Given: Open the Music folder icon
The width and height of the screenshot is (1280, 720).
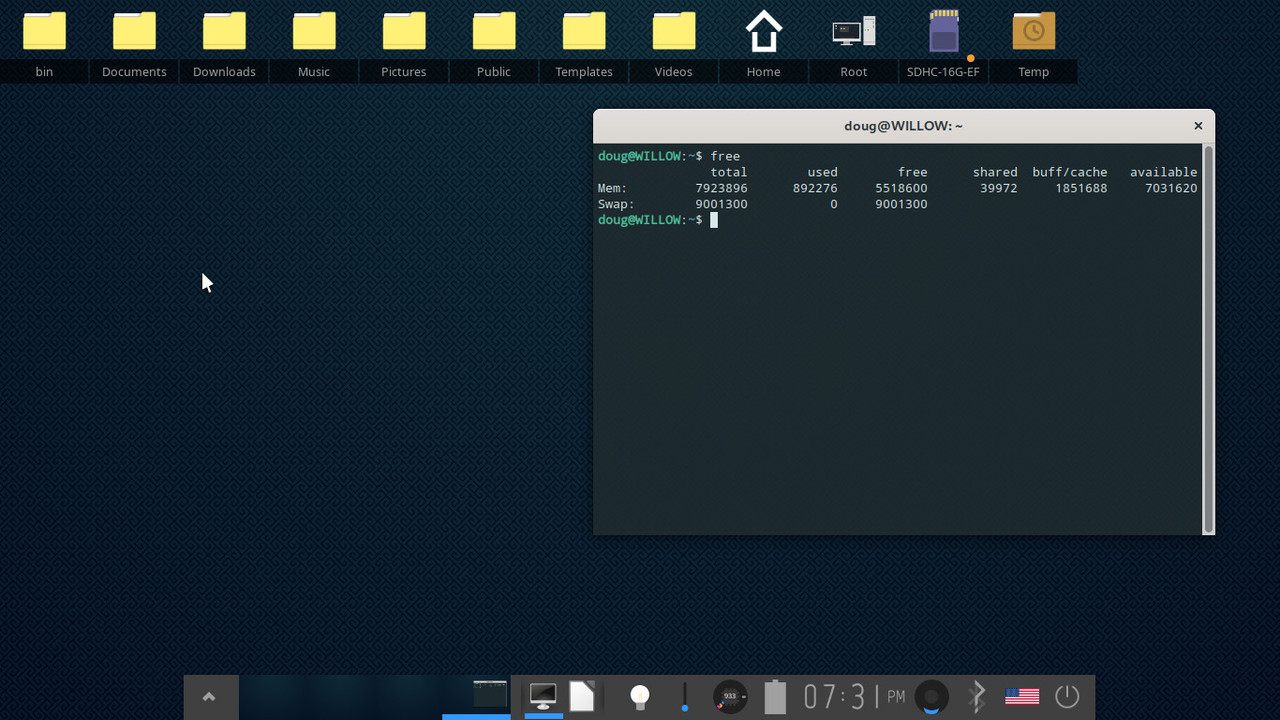Looking at the screenshot, I should (x=314, y=31).
